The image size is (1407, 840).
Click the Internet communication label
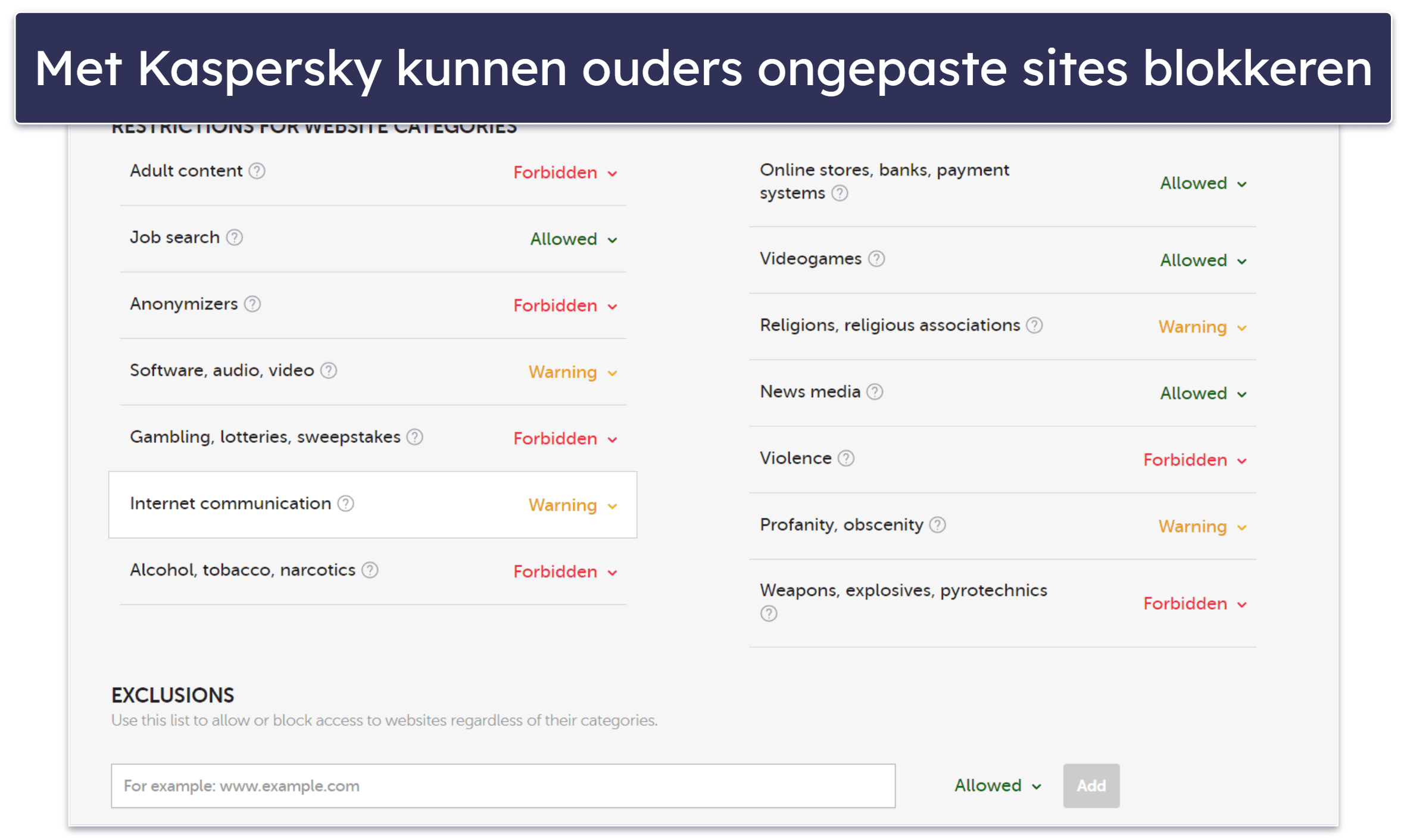click(230, 504)
